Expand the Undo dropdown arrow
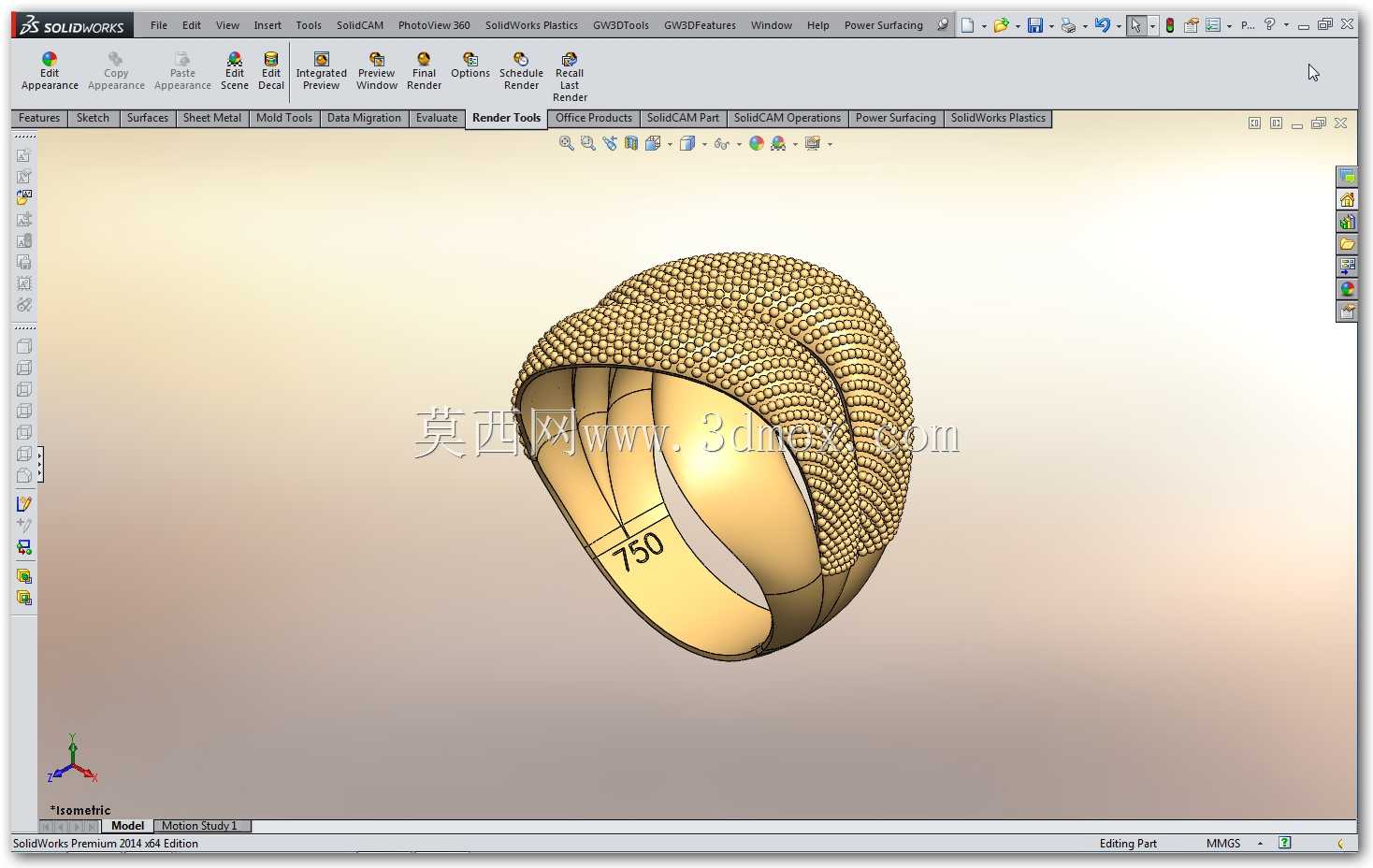The image size is (1373, 868). (x=1119, y=26)
